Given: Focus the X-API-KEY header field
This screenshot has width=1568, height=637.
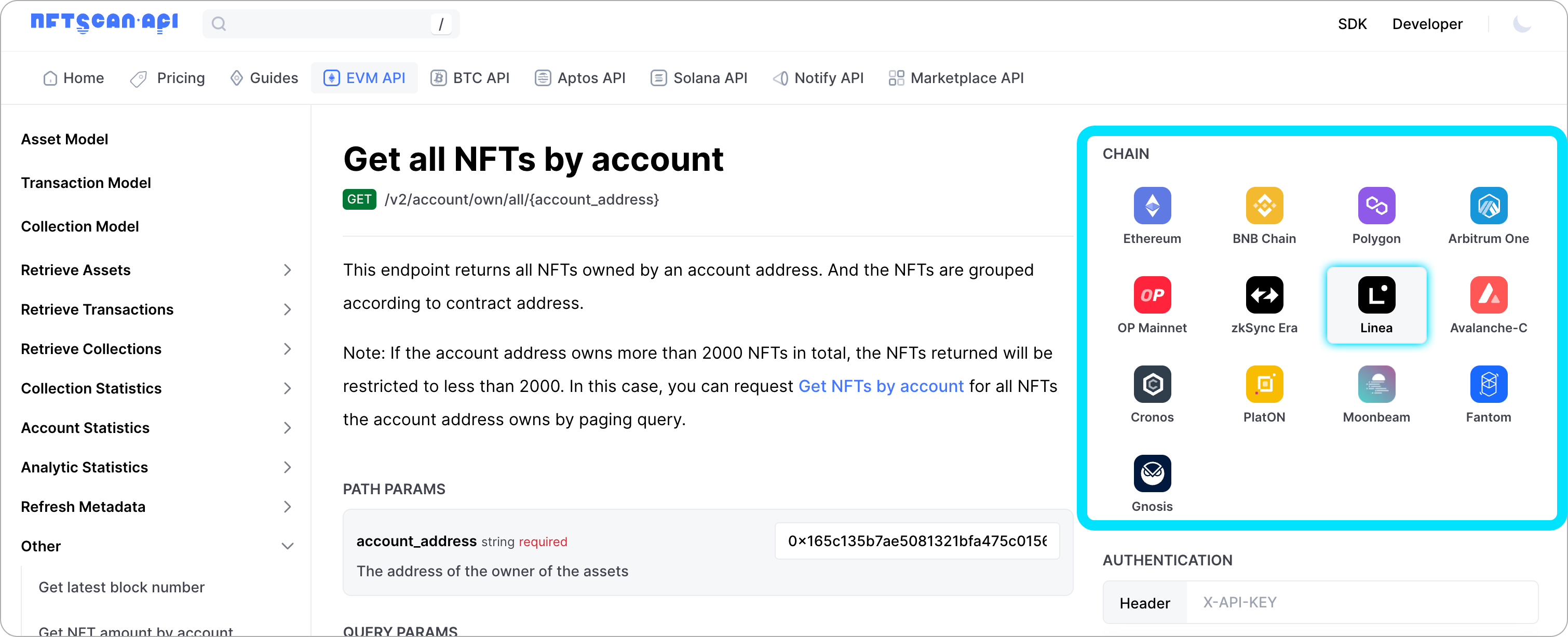Looking at the screenshot, I should tap(1361, 602).
